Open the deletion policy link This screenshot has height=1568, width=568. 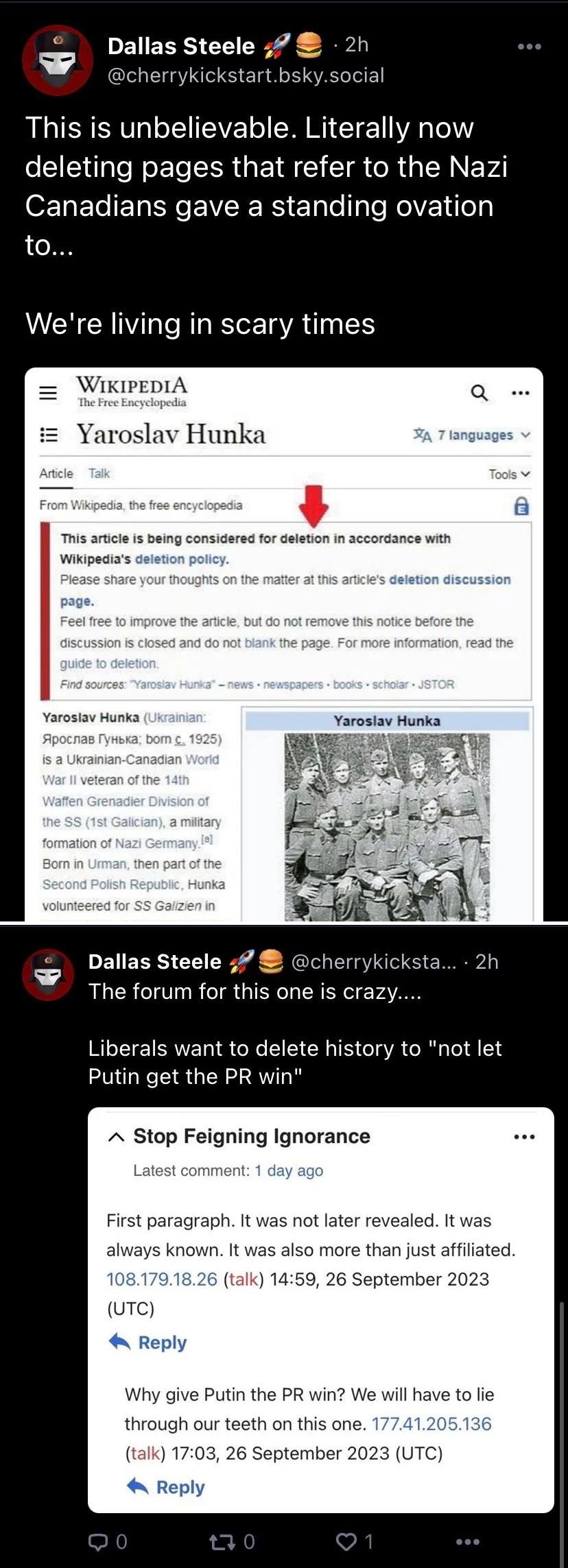(x=180, y=559)
